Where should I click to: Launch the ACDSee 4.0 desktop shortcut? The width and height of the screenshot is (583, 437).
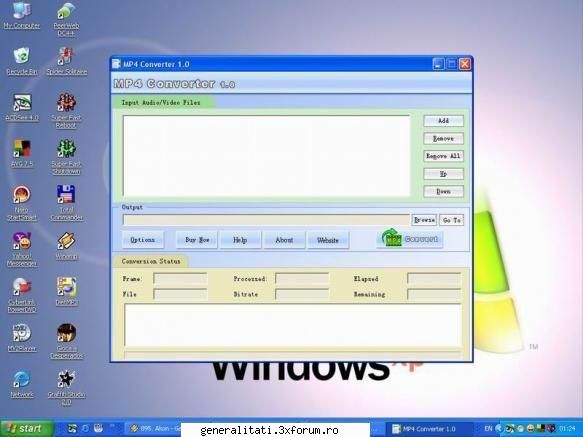[x=22, y=107]
